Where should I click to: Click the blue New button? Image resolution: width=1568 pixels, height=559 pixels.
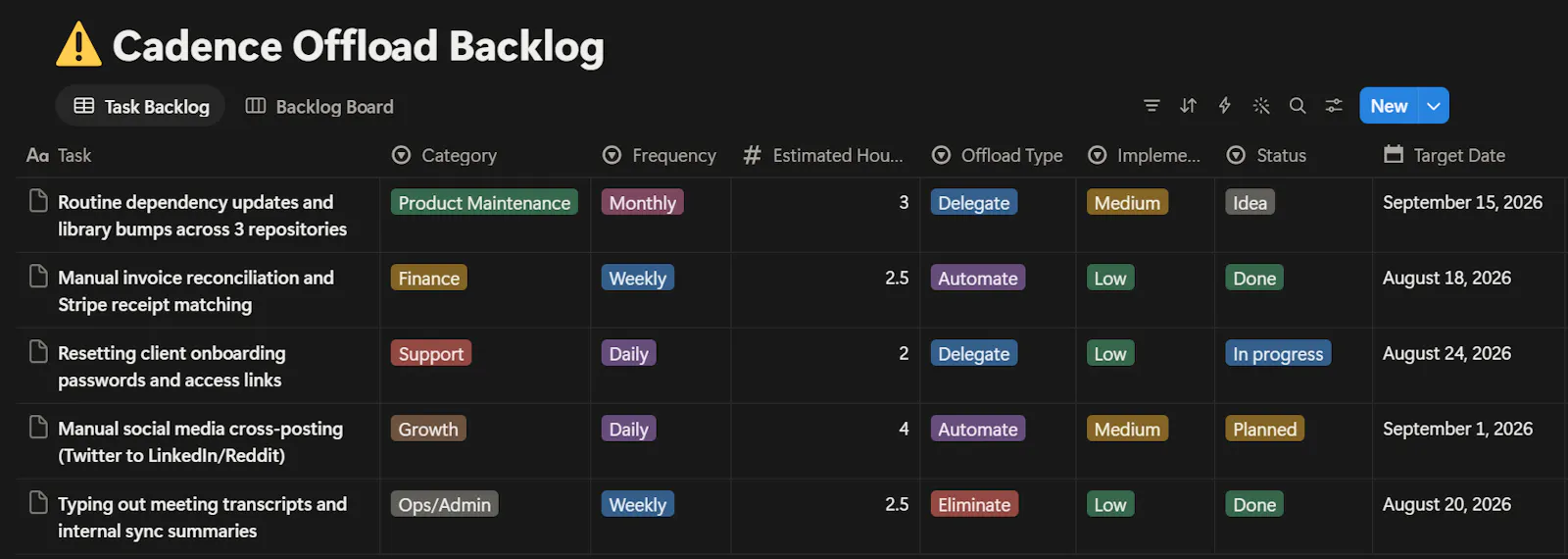click(x=1389, y=106)
